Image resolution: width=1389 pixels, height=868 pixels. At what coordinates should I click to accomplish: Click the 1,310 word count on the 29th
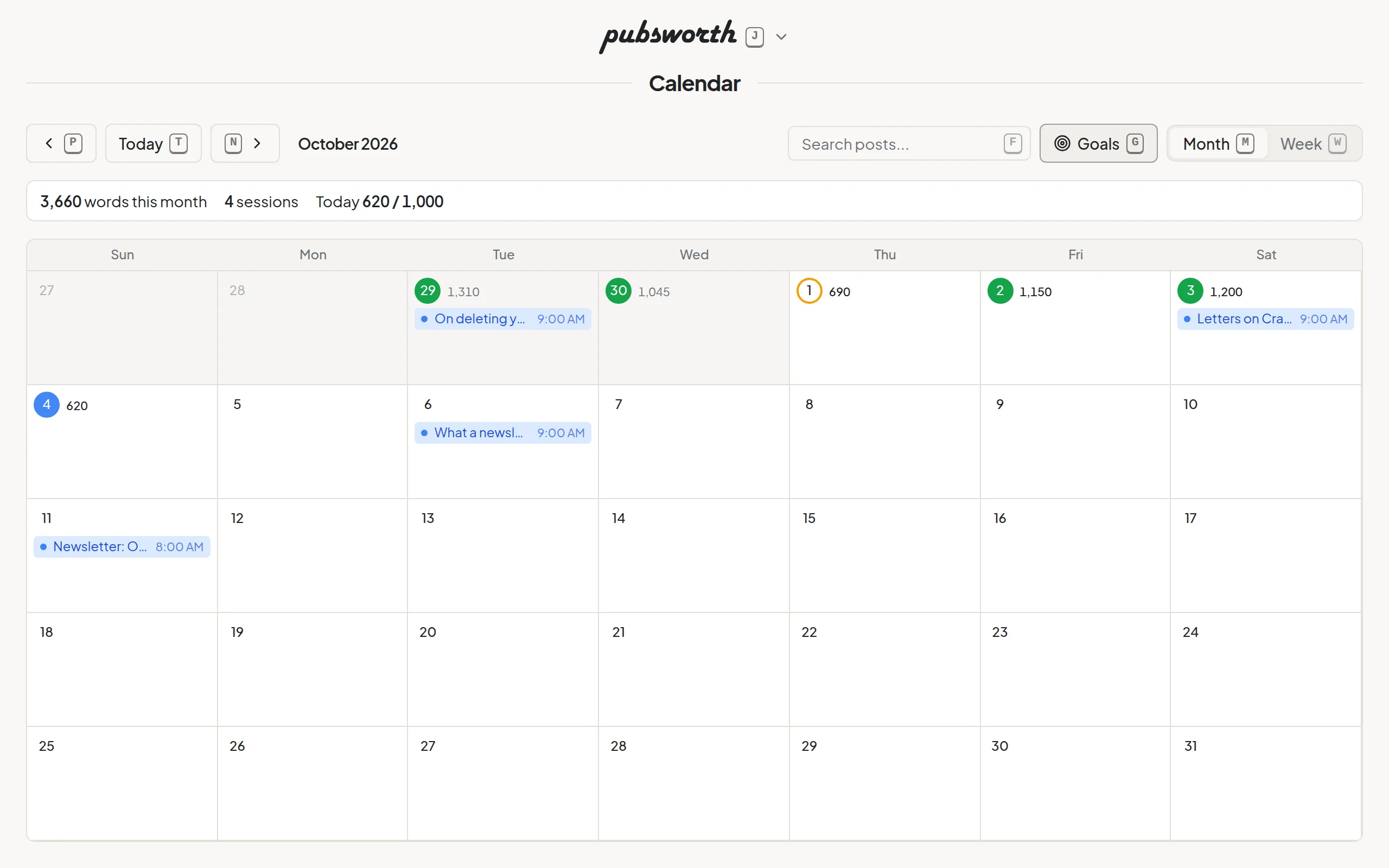point(463,292)
